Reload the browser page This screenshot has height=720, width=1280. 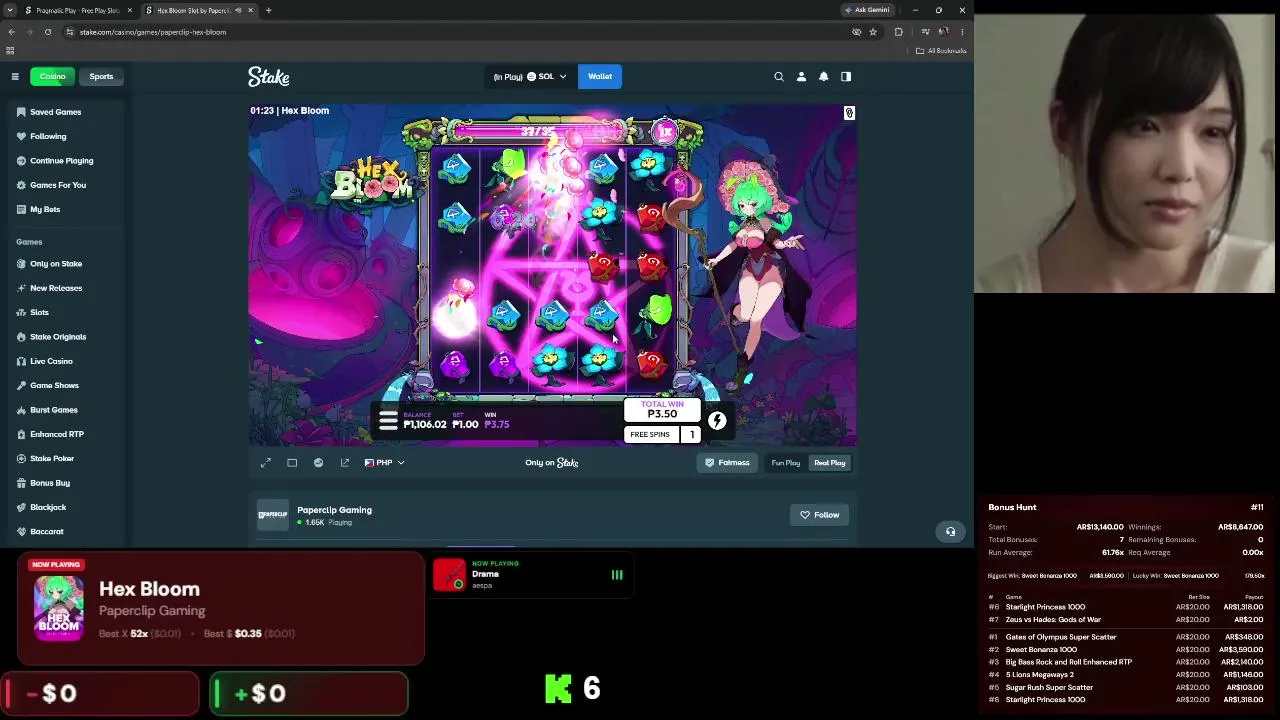coord(47,32)
